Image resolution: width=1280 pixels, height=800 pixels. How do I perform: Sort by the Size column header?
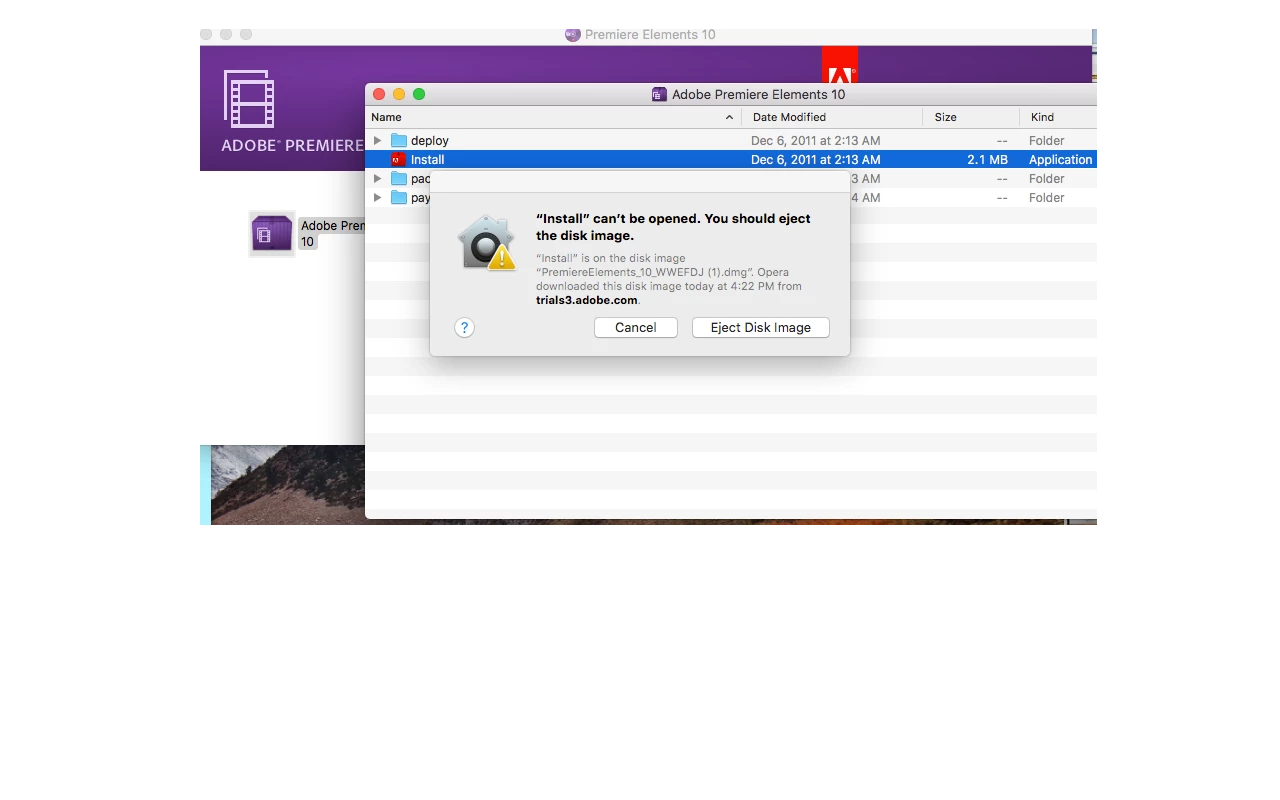(971, 117)
